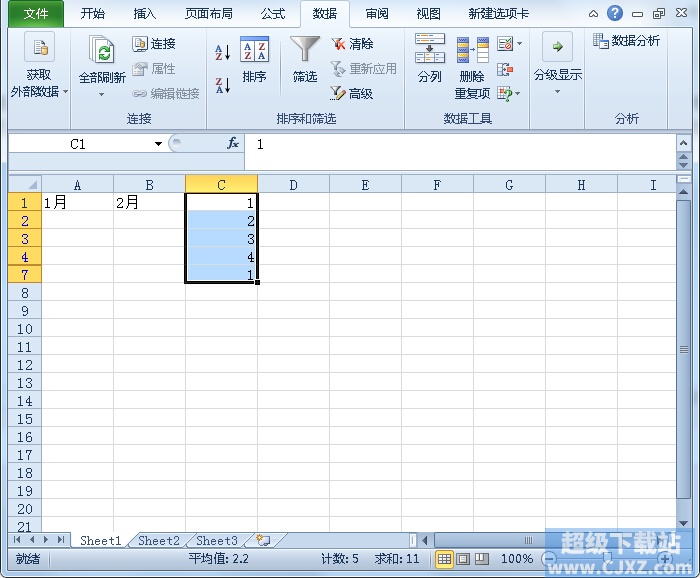Click the 100% zoom level
This screenshot has width=700, height=578.
click(517, 559)
